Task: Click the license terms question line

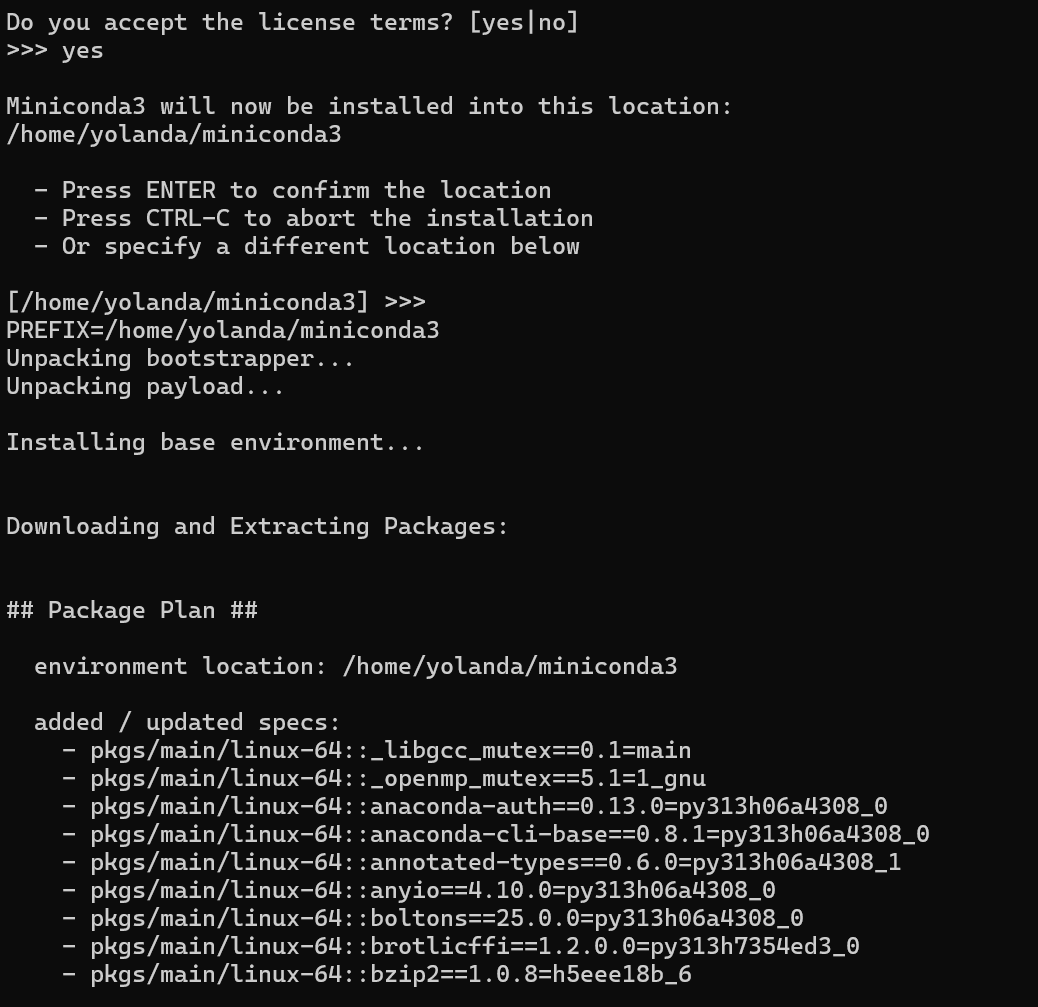Action: (292, 22)
